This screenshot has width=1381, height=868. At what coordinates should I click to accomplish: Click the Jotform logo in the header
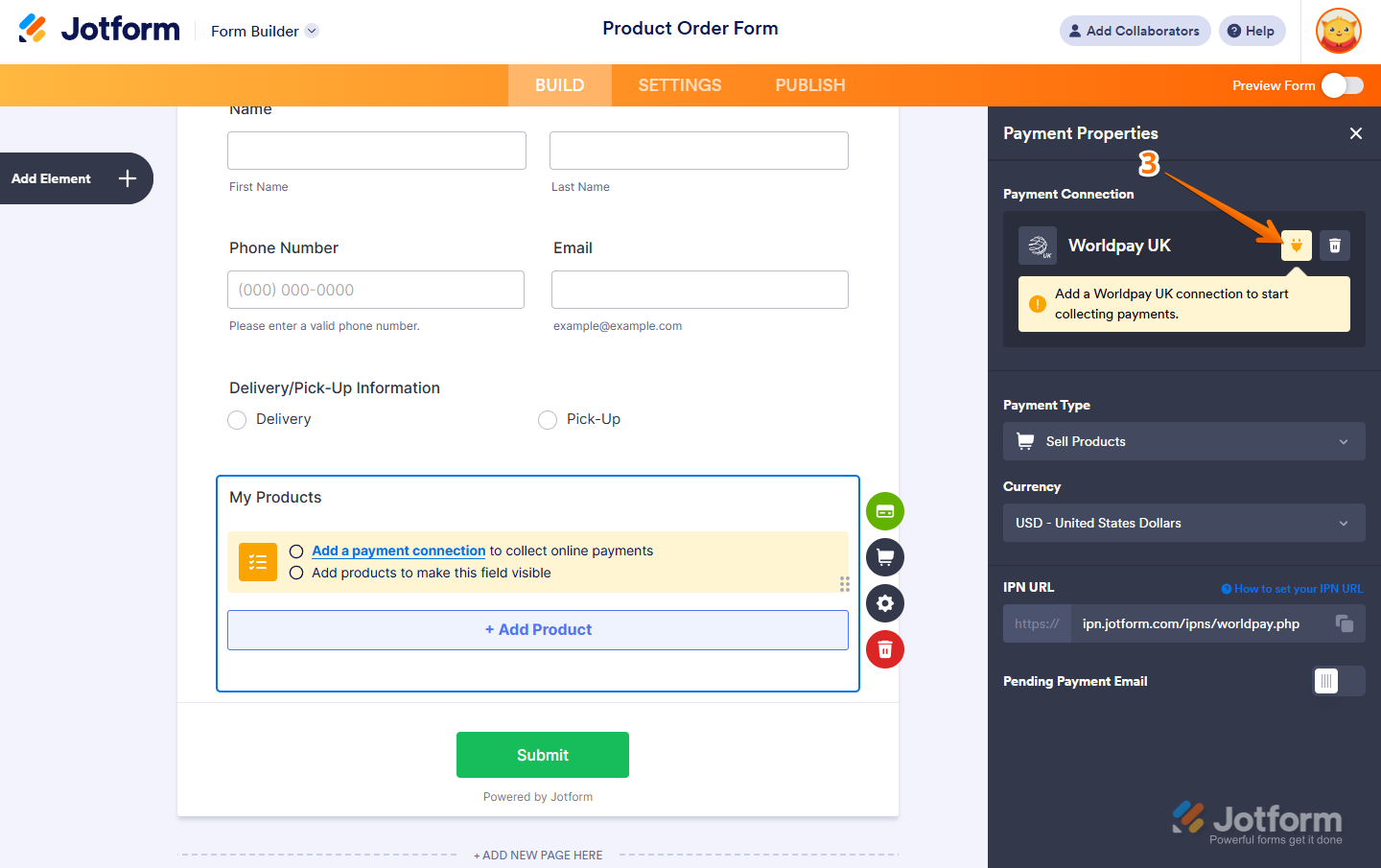tap(99, 28)
